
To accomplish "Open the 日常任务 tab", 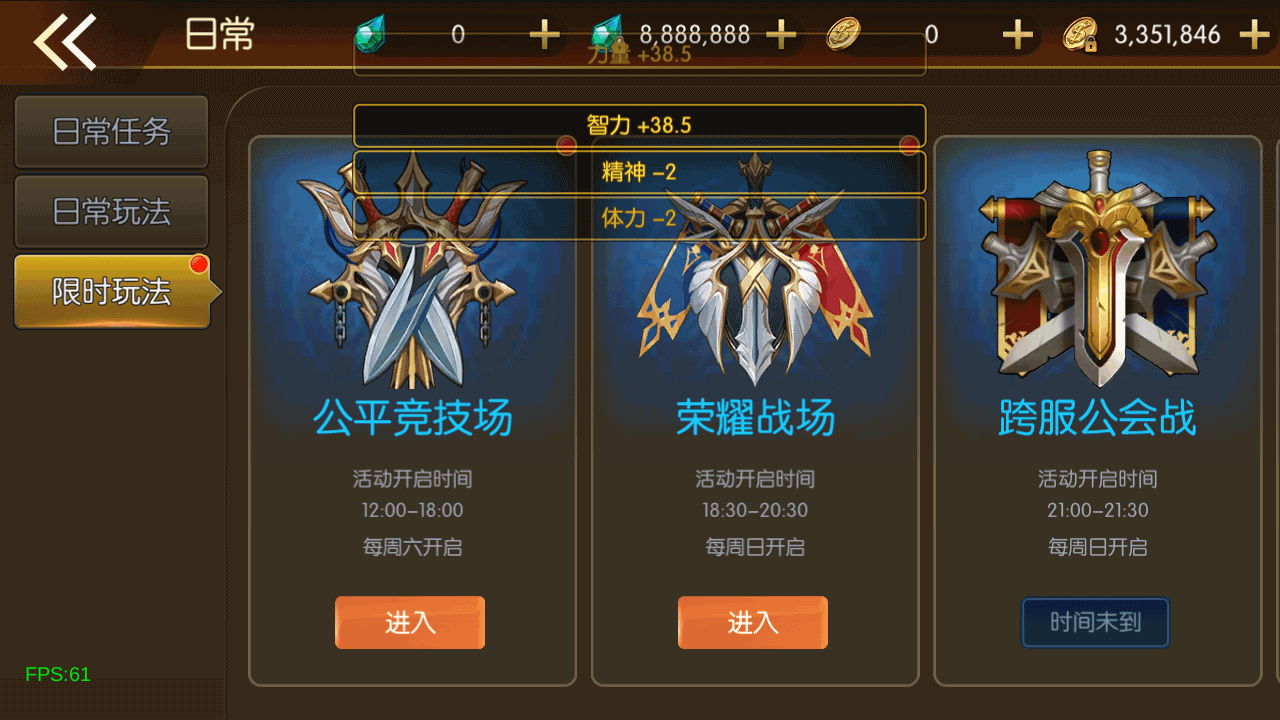I will pyautogui.click(x=111, y=131).
